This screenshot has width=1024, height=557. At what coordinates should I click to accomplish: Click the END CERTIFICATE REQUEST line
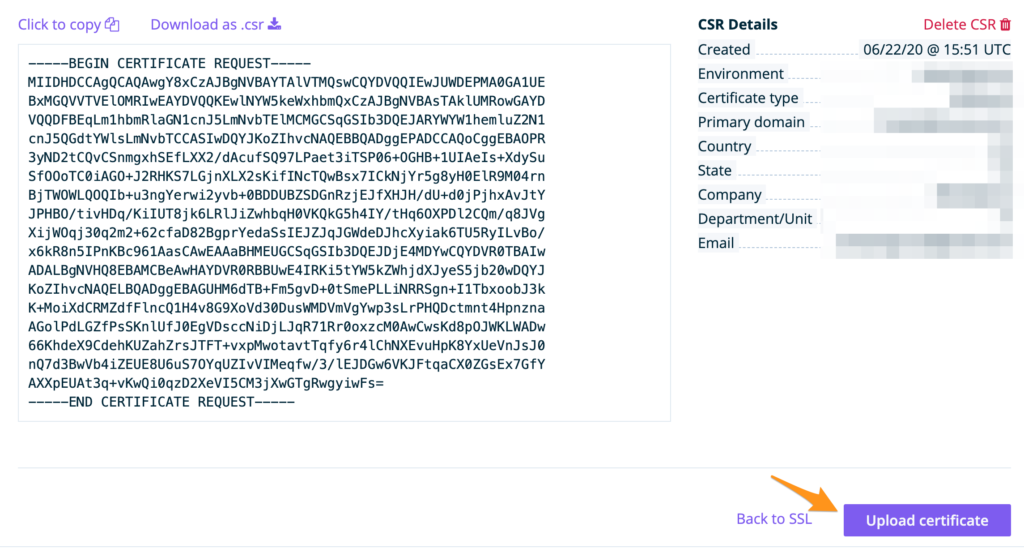pyautogui.click(x=161, y=402)
